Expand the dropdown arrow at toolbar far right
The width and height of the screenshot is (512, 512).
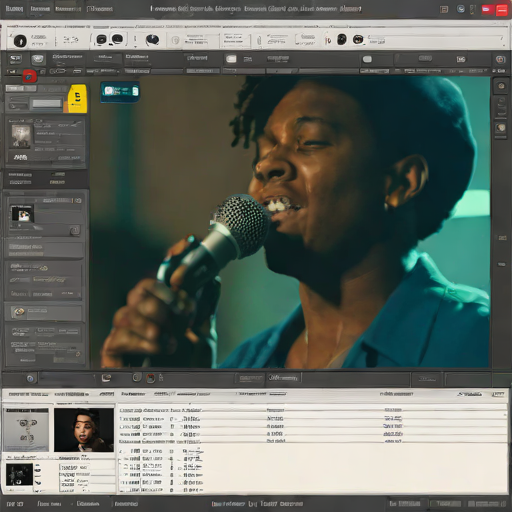[502, 39]
